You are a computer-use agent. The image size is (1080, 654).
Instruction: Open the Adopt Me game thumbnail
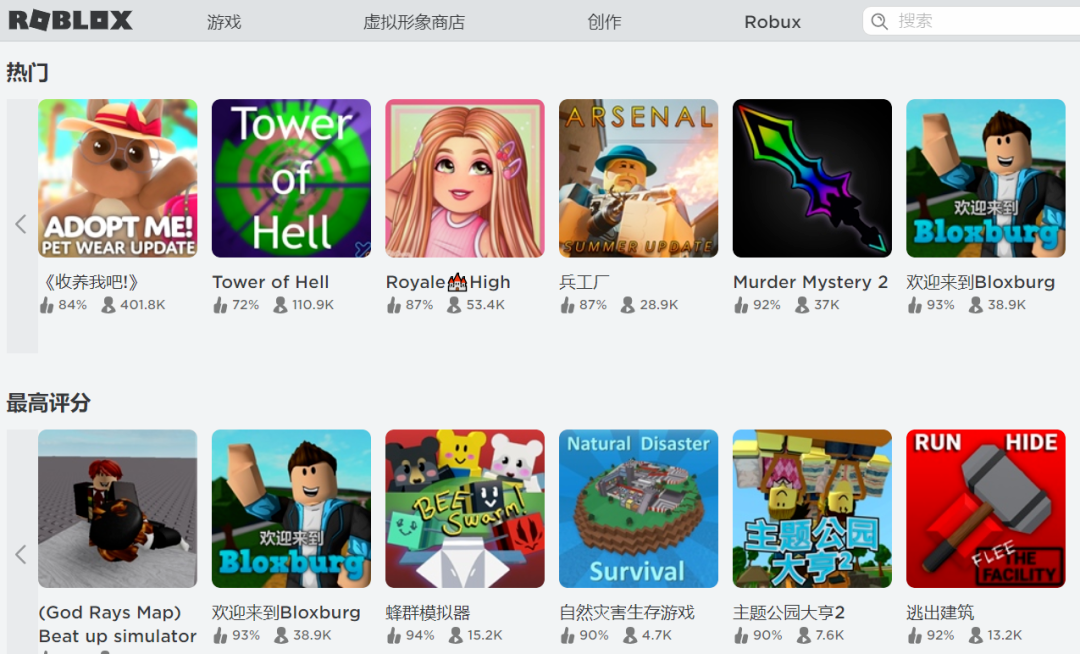[x=118, y=178]
